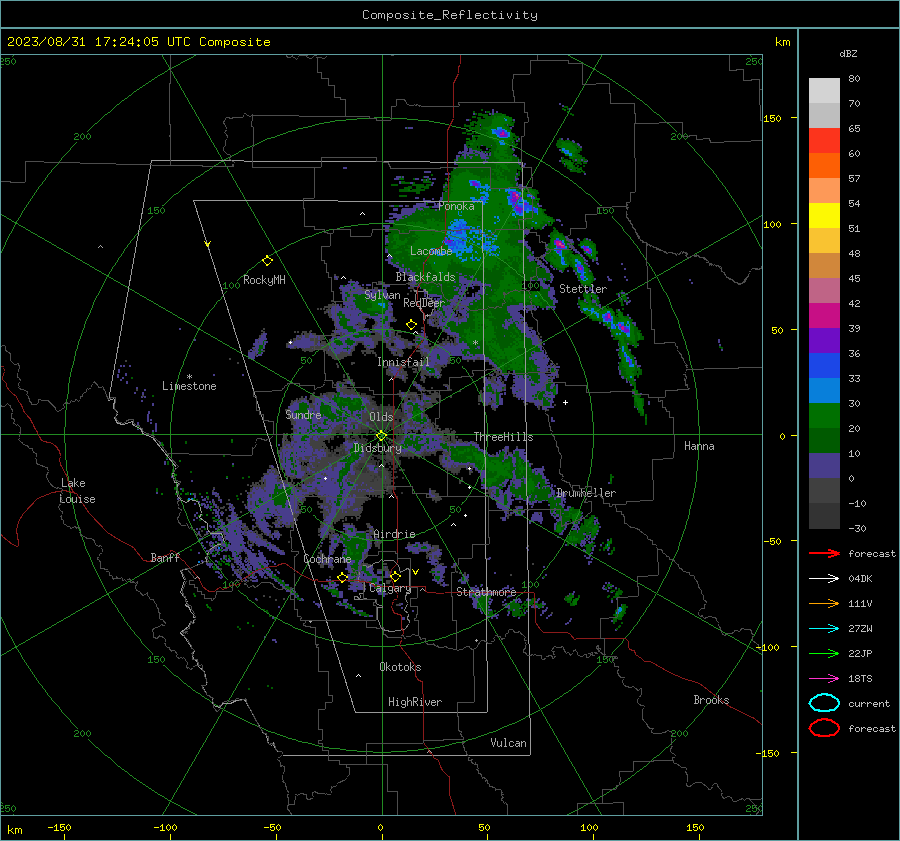Click the yellow diamond marker above Calgary
The width and height of the screenshot is (900, 841).
coord(395,576)
